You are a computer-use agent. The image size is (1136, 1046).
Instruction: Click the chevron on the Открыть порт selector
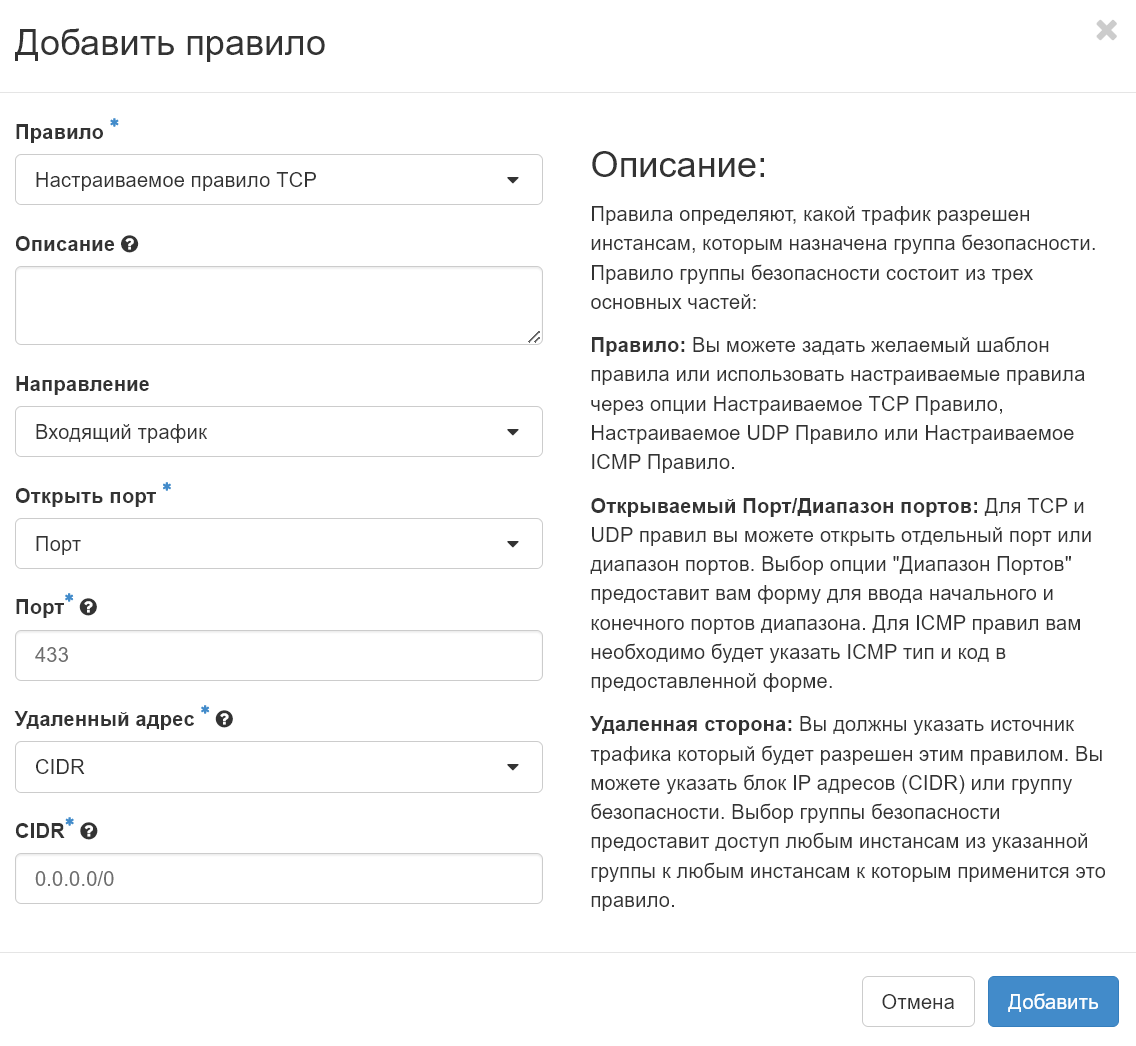pyautogui.click(x=514, y=544)
